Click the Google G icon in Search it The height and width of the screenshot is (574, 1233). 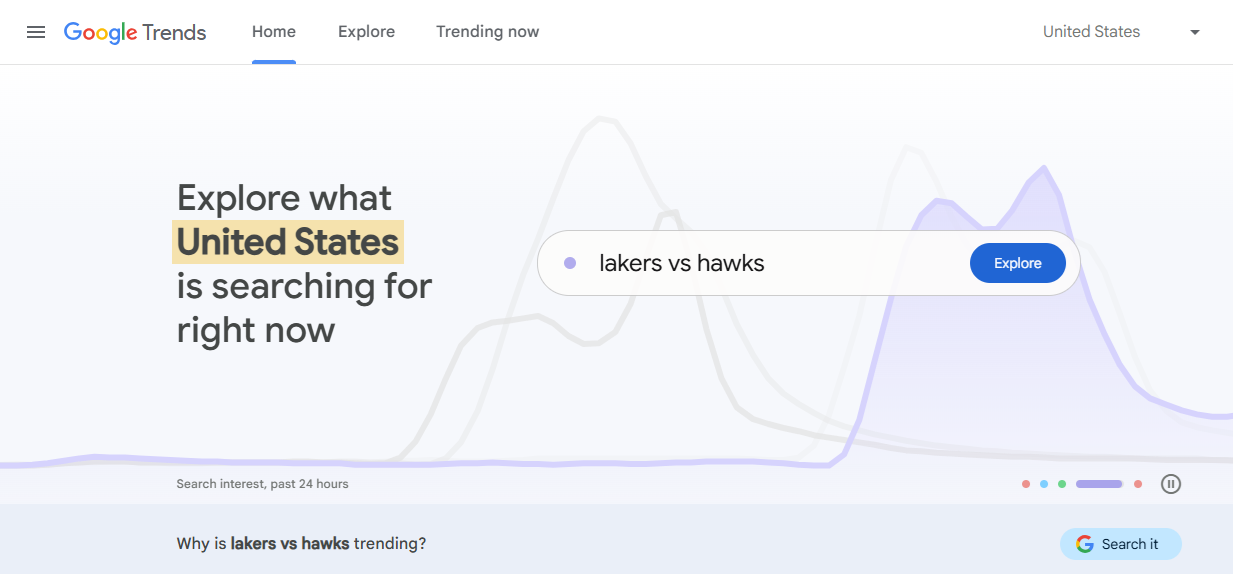1085,544
